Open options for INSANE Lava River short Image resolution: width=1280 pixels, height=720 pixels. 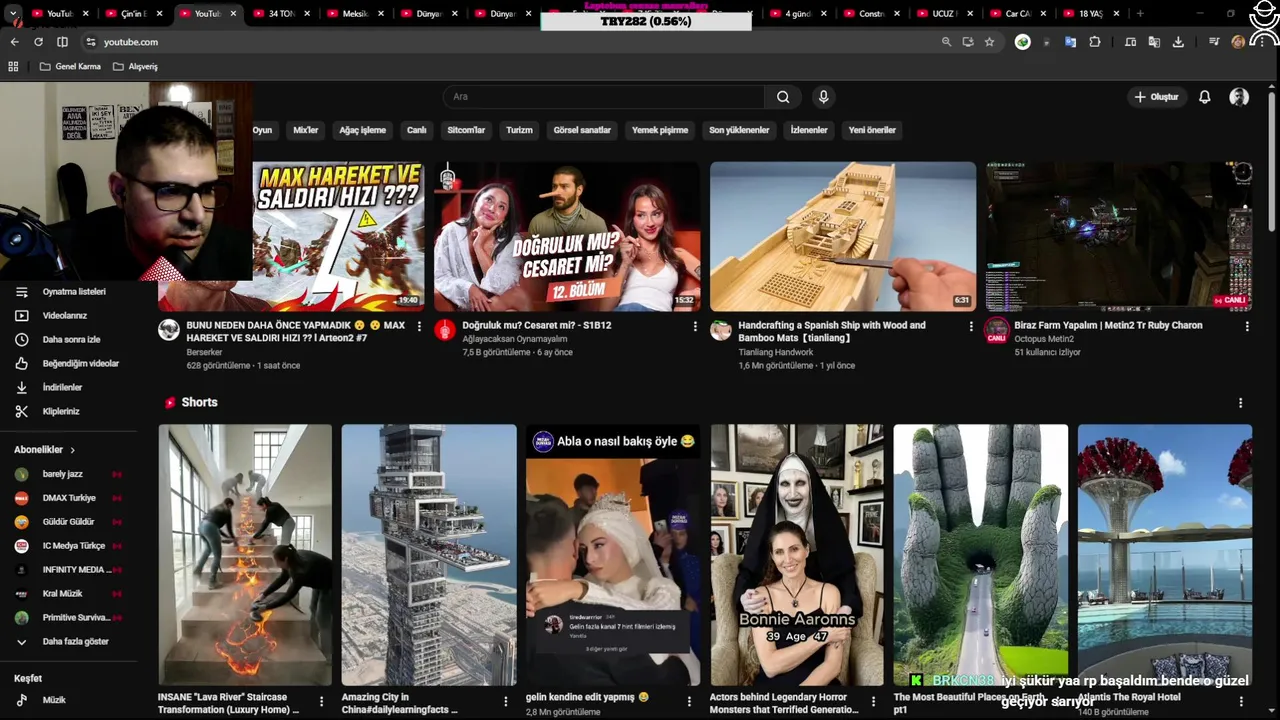coord(321,702)
